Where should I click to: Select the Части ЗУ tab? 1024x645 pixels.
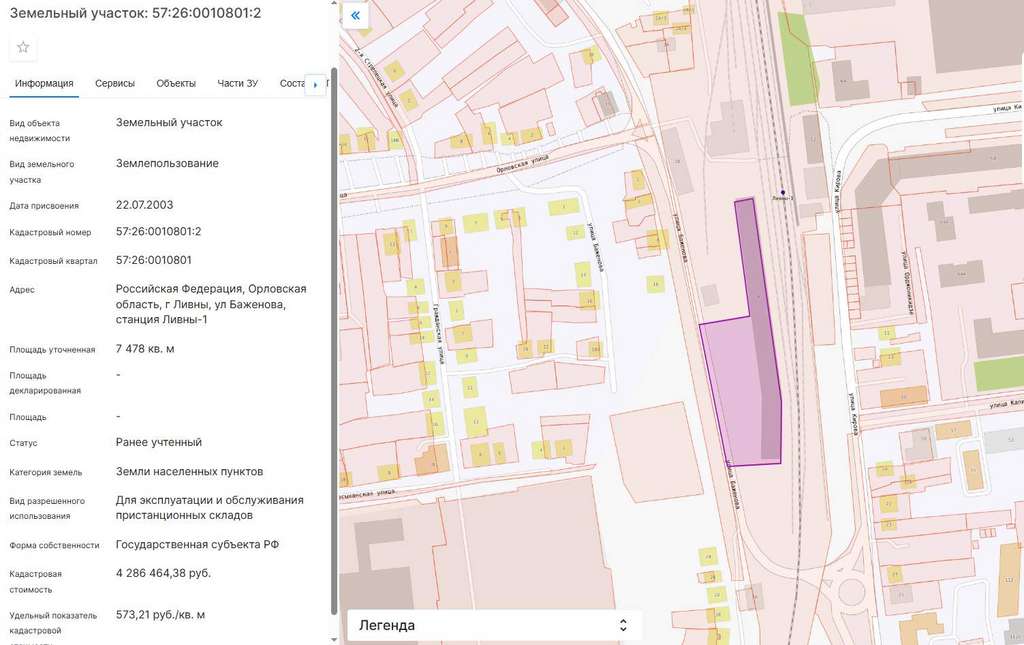(x=238, y=83)
